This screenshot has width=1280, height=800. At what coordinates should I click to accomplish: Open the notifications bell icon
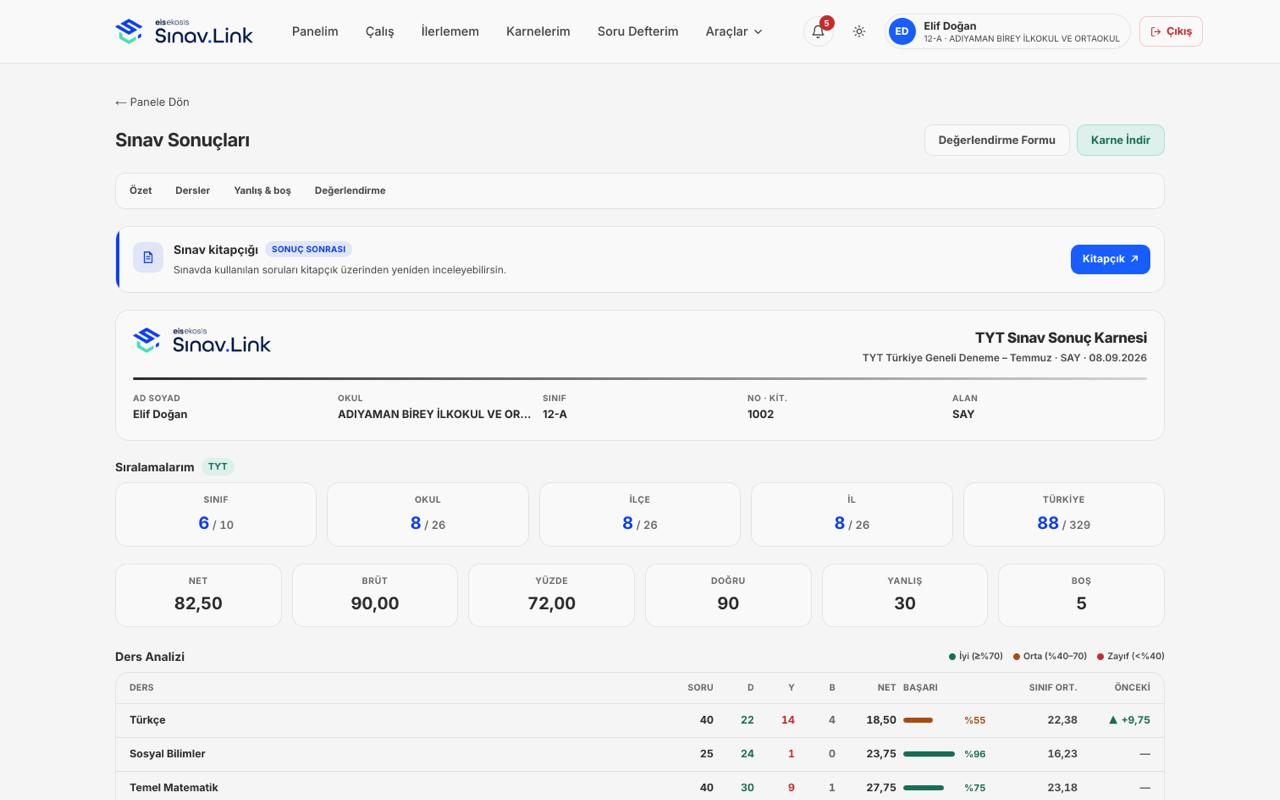coord(818,31)
